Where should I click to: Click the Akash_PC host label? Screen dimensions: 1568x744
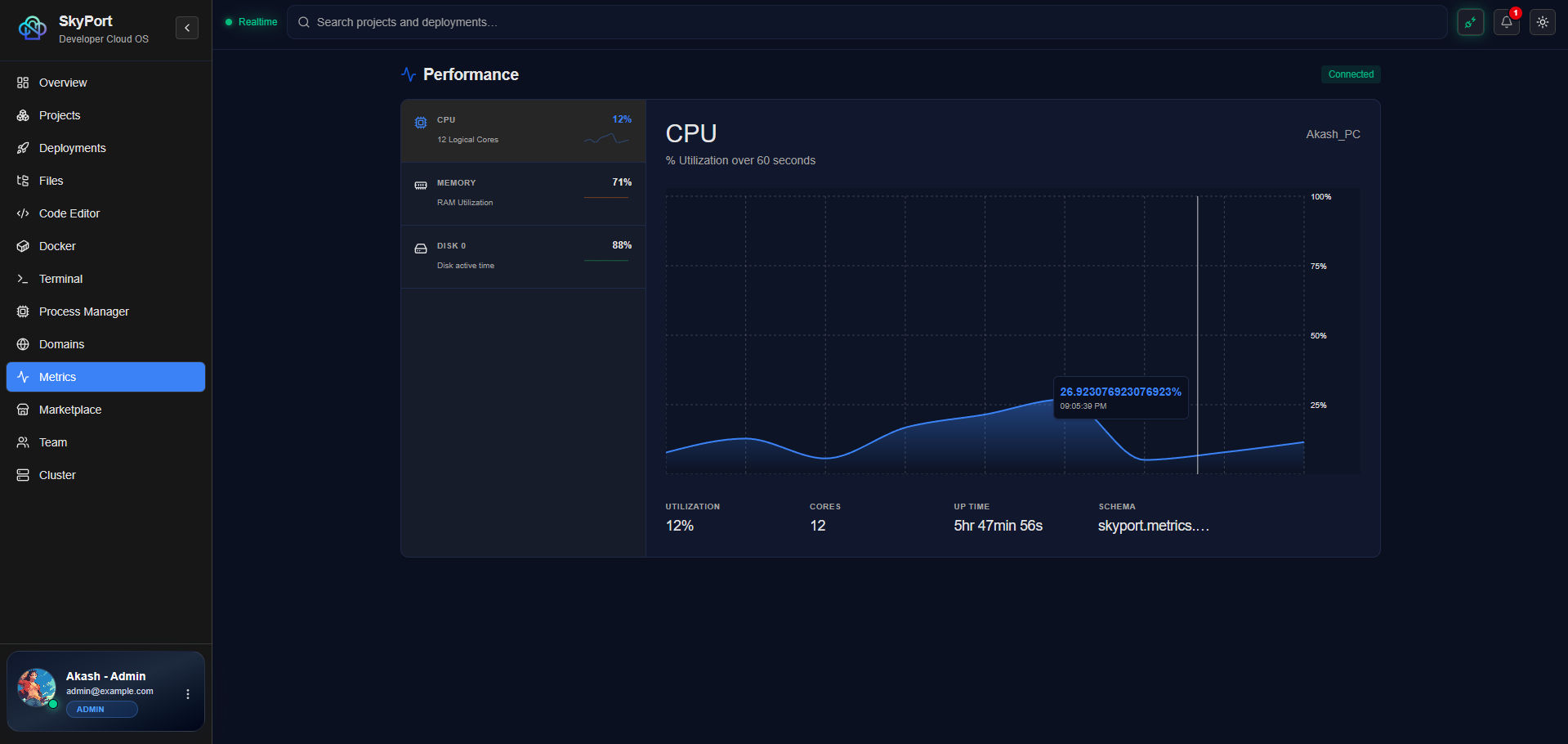pos(1333,134)
